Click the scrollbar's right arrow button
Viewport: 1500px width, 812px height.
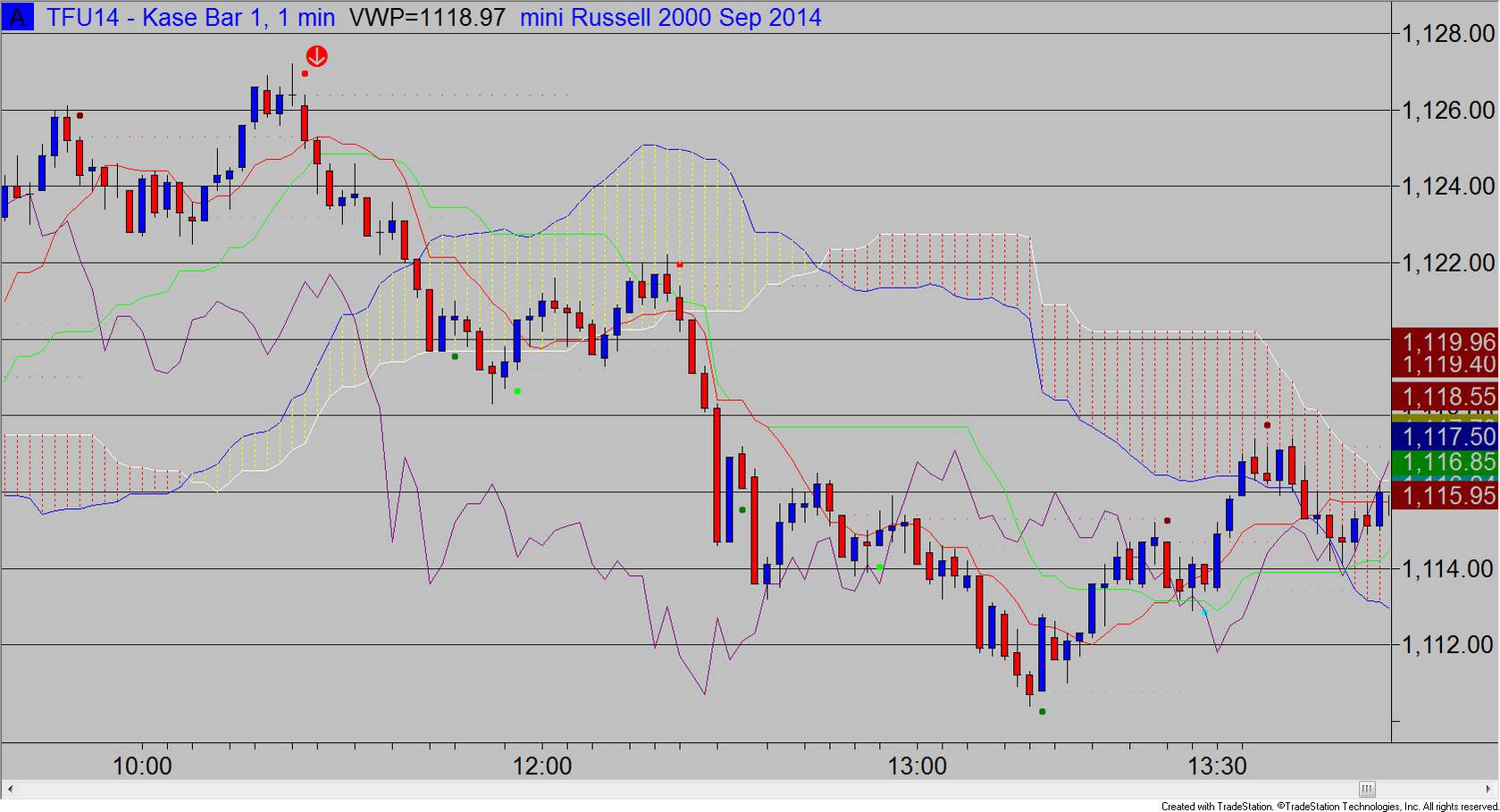pyautogui.click(x=1490, y=789)
